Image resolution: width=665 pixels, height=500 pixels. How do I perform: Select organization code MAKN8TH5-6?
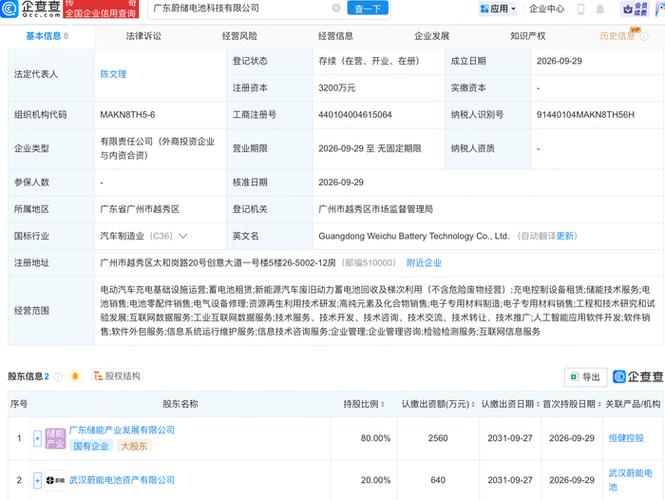coord(128,115)
